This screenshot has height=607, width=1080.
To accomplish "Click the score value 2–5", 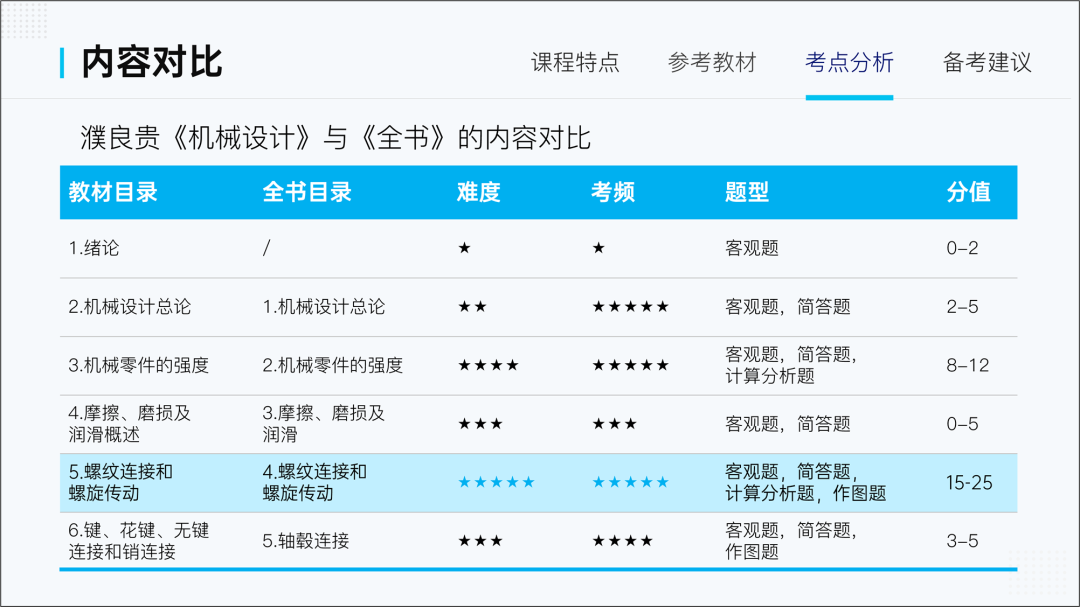I will [962, 307].
